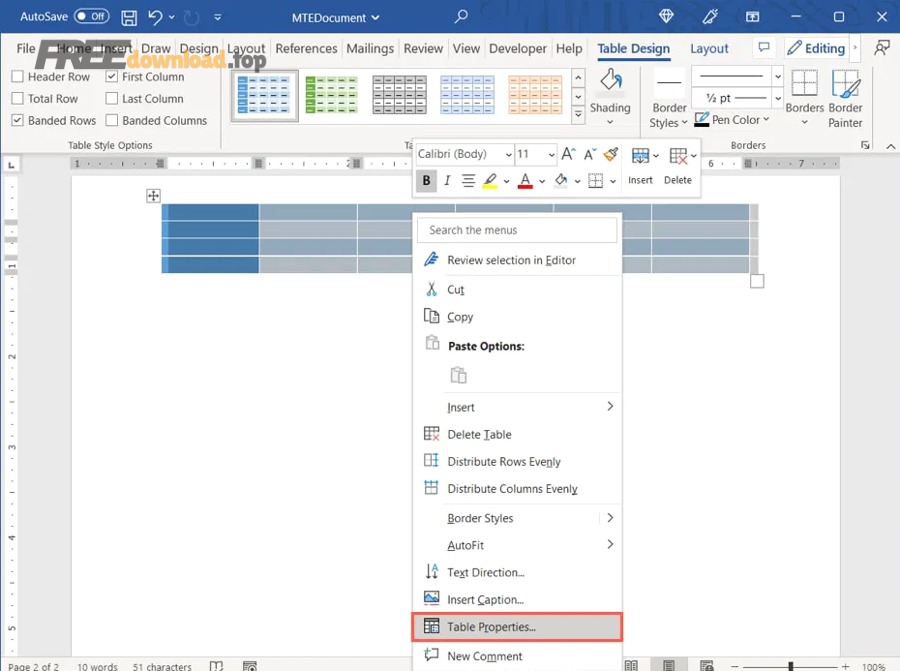Click the 10 words status bar count
Viewport: 900px width, 671px height.
[x=97, y=666]
